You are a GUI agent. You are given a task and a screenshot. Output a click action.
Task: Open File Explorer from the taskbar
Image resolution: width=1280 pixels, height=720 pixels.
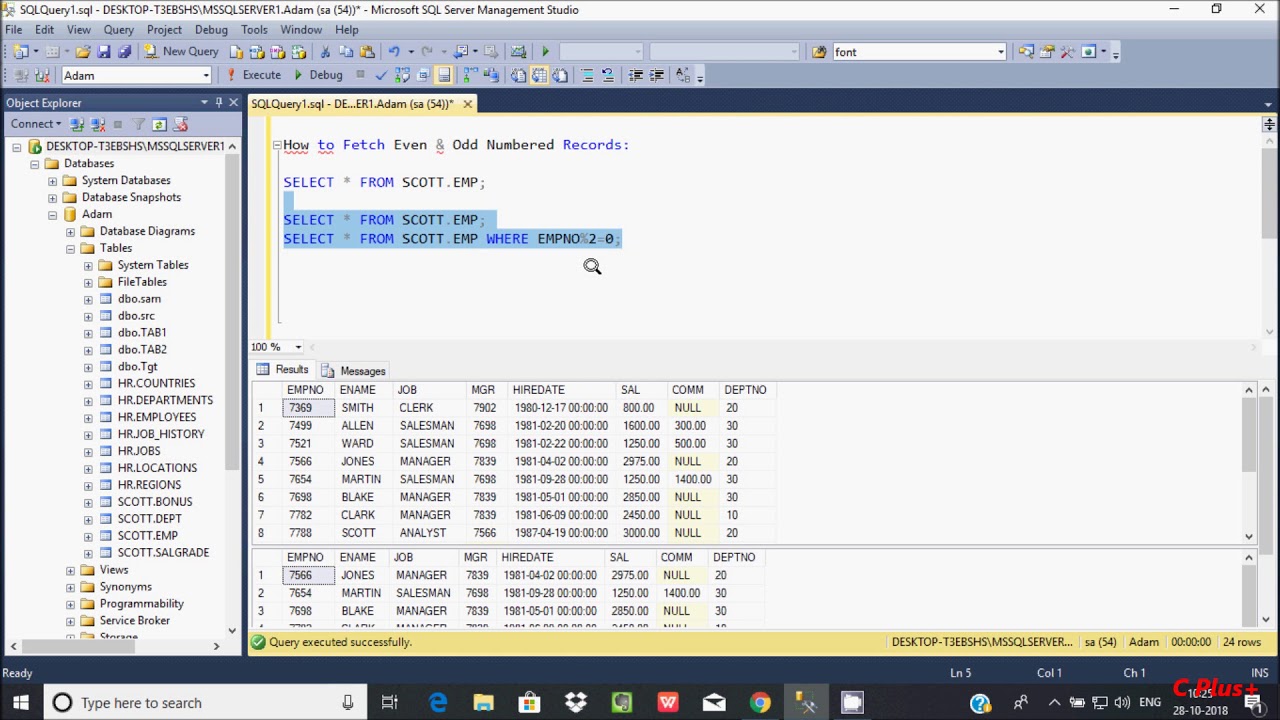coord(483,703)
